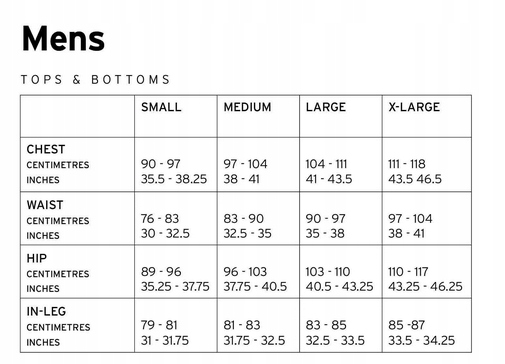Select the X-LARGE column header
Image resolution: width=505 pixels, height=364 pixels.
[414, 107]
